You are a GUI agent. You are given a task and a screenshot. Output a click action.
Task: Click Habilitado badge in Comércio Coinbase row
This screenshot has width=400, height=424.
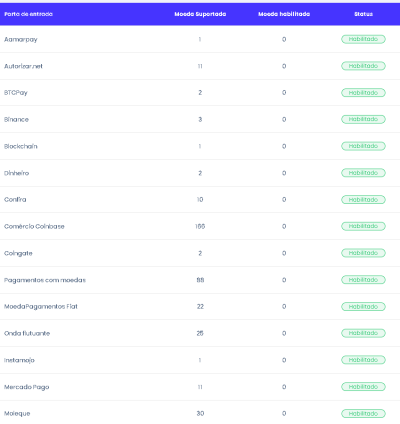pyautogui.click(x=363, y=226)
